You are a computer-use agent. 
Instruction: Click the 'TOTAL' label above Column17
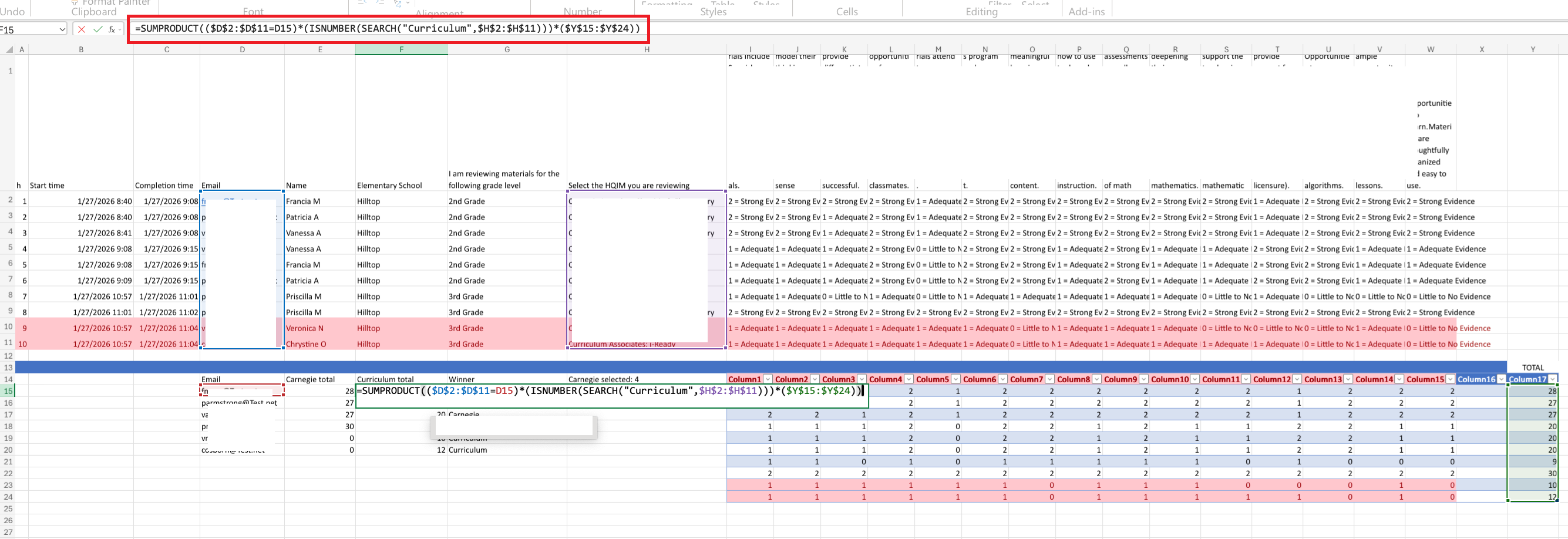tap(1532, 368)
